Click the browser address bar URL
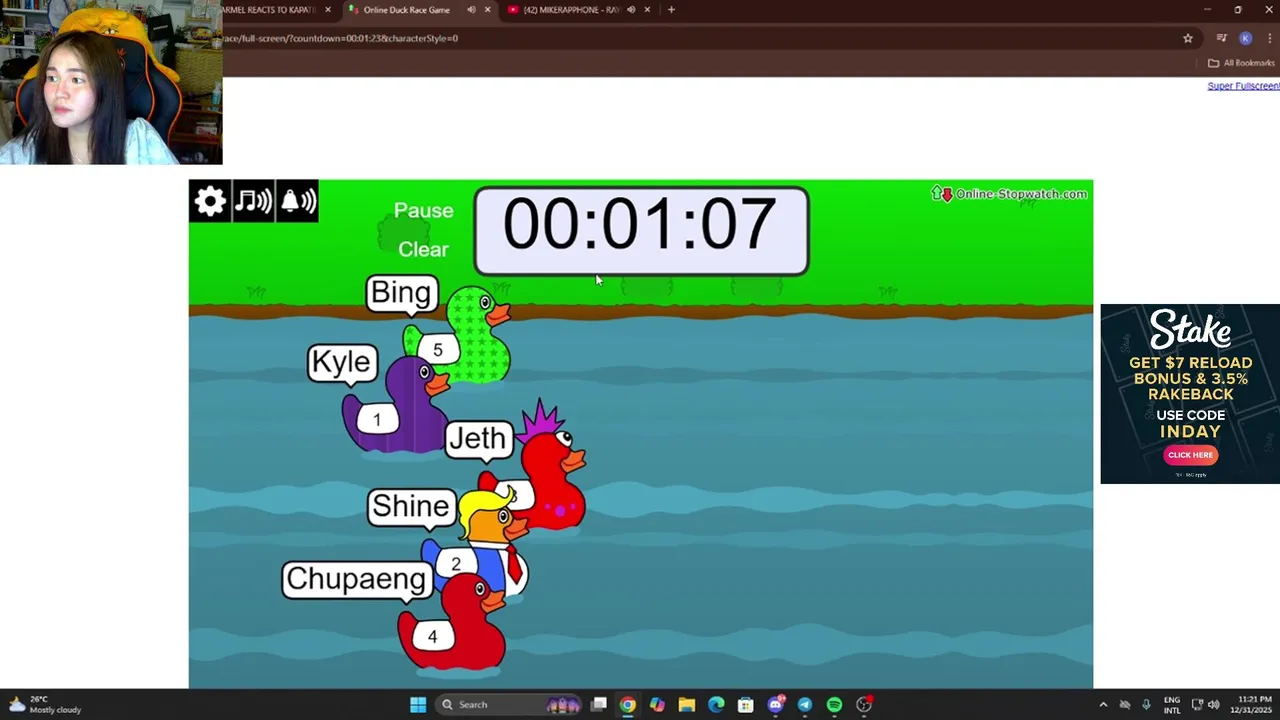 pos(340,38)
